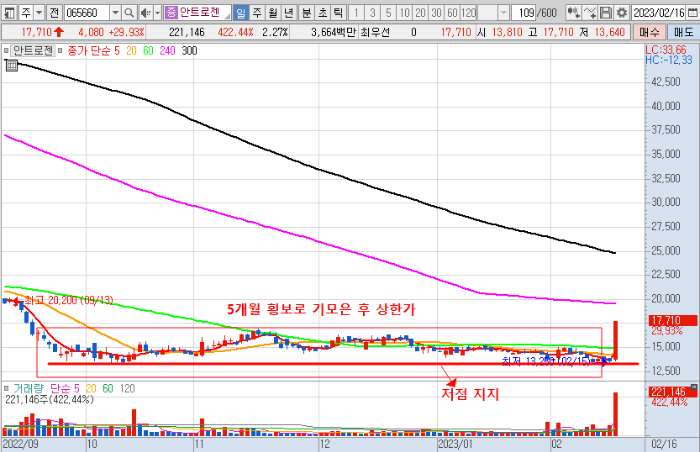Click the opening price 13,810
The image size is (700, 452).
(508, 32)
